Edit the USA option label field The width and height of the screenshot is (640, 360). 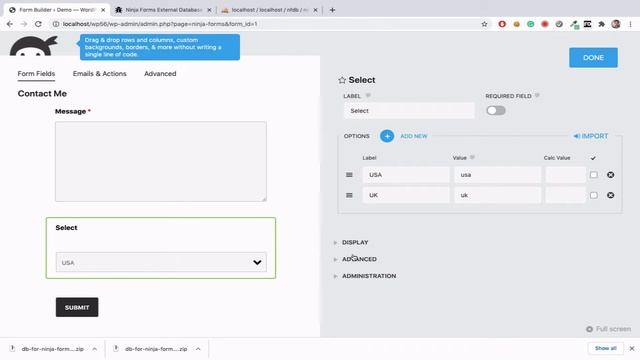406,175
